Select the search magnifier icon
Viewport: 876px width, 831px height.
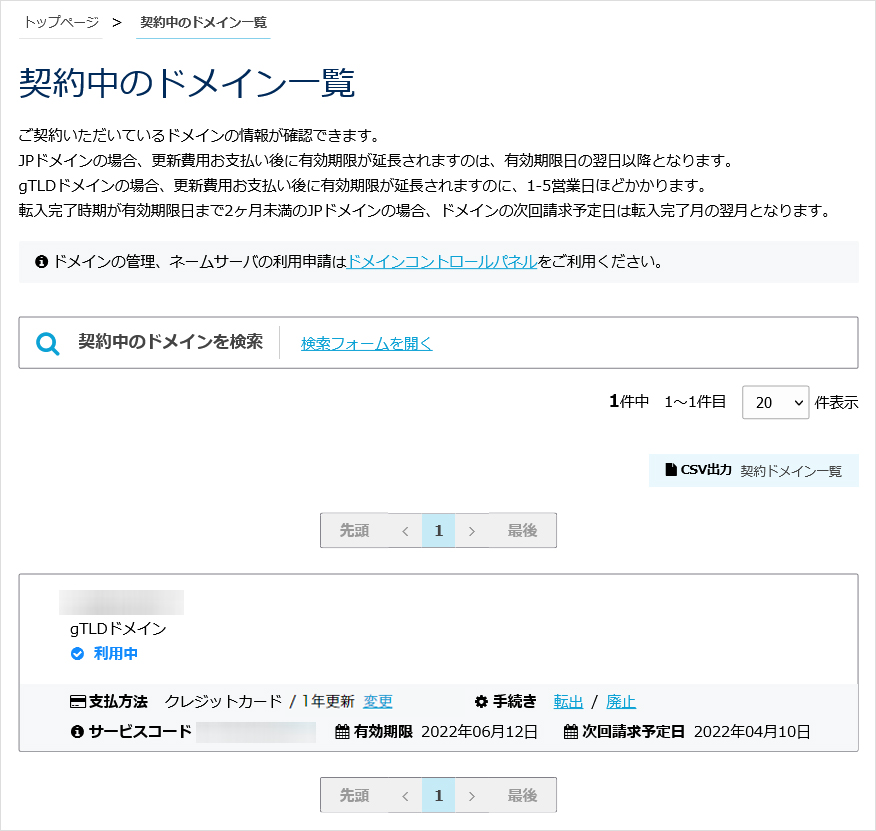pyautogui.click(x=47, y=341)
